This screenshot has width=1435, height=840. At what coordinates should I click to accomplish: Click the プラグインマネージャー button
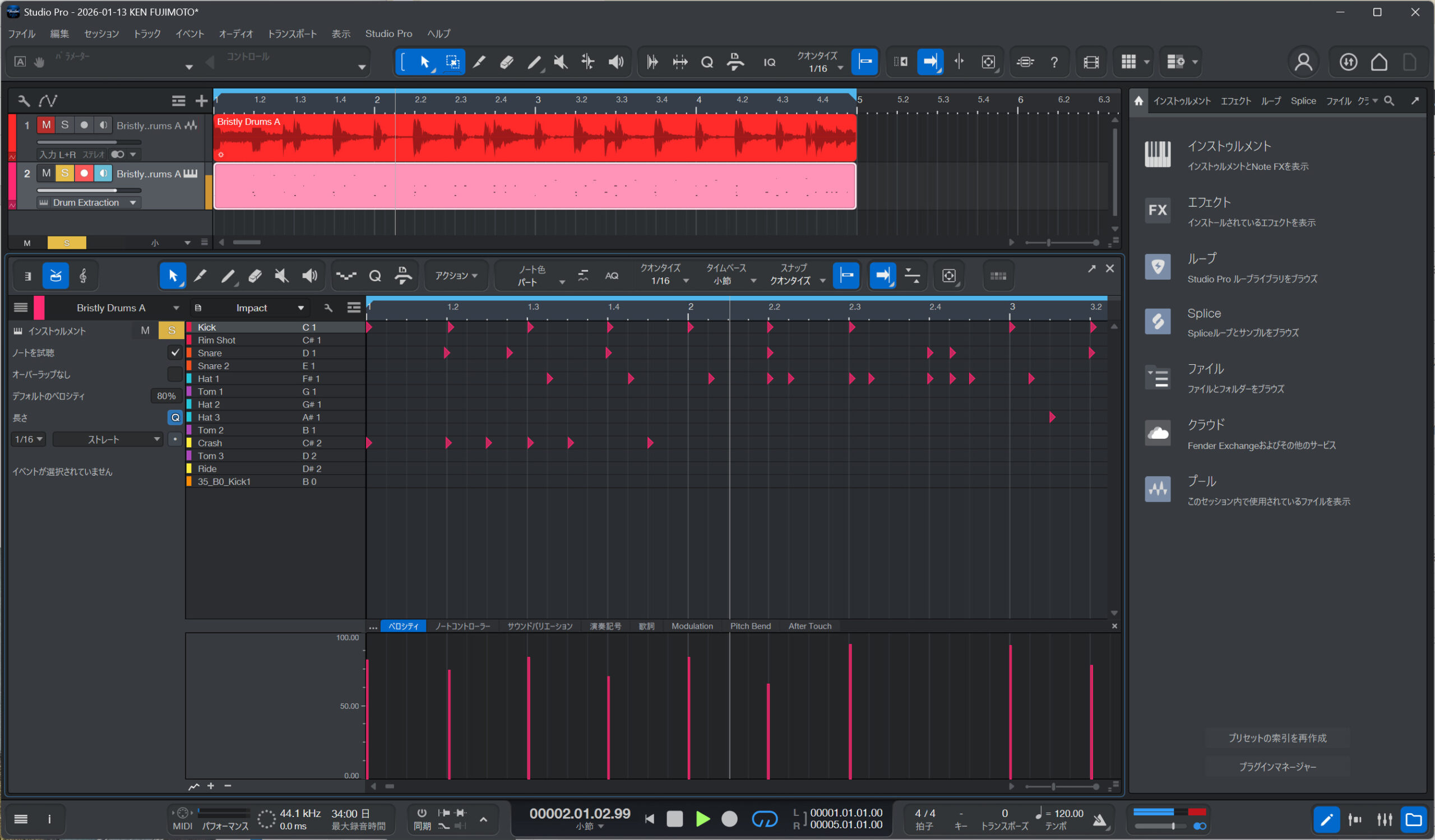click(1277, 767)
